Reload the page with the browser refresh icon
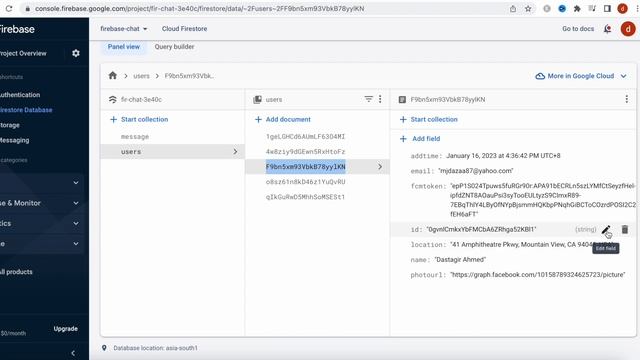 [x=9, y=9]
